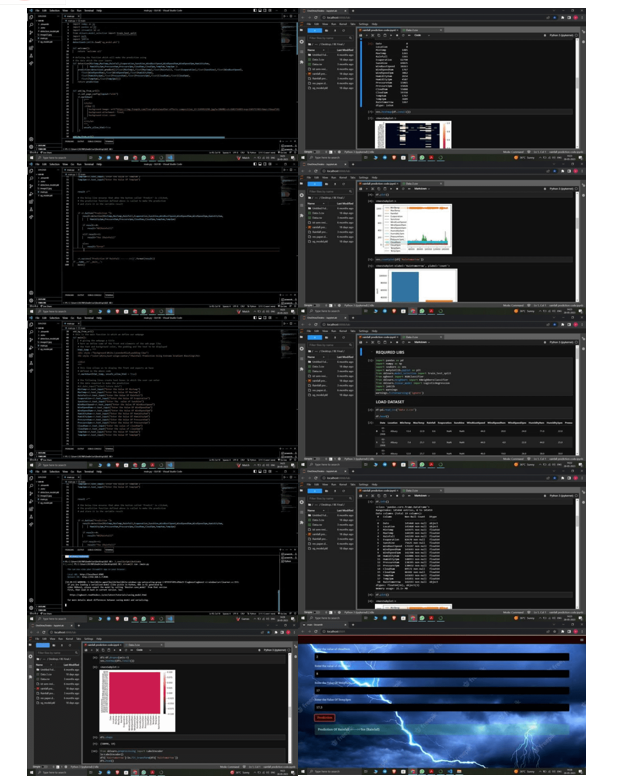Click the VS Code taskbar icon under the lightning page

(x=450, y=772)
